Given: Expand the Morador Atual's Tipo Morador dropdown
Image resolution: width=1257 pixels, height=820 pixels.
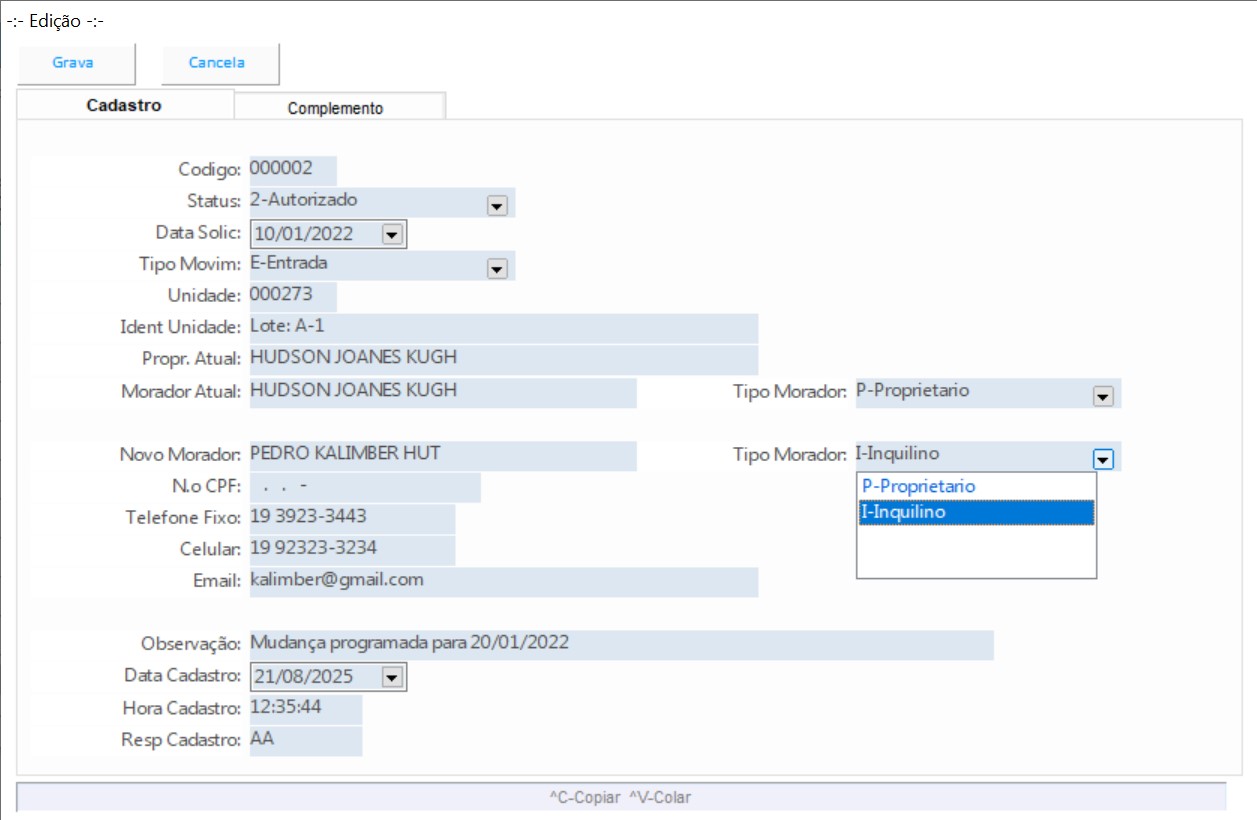Looking at the screenshot, I should click(x=1102, y=396).
